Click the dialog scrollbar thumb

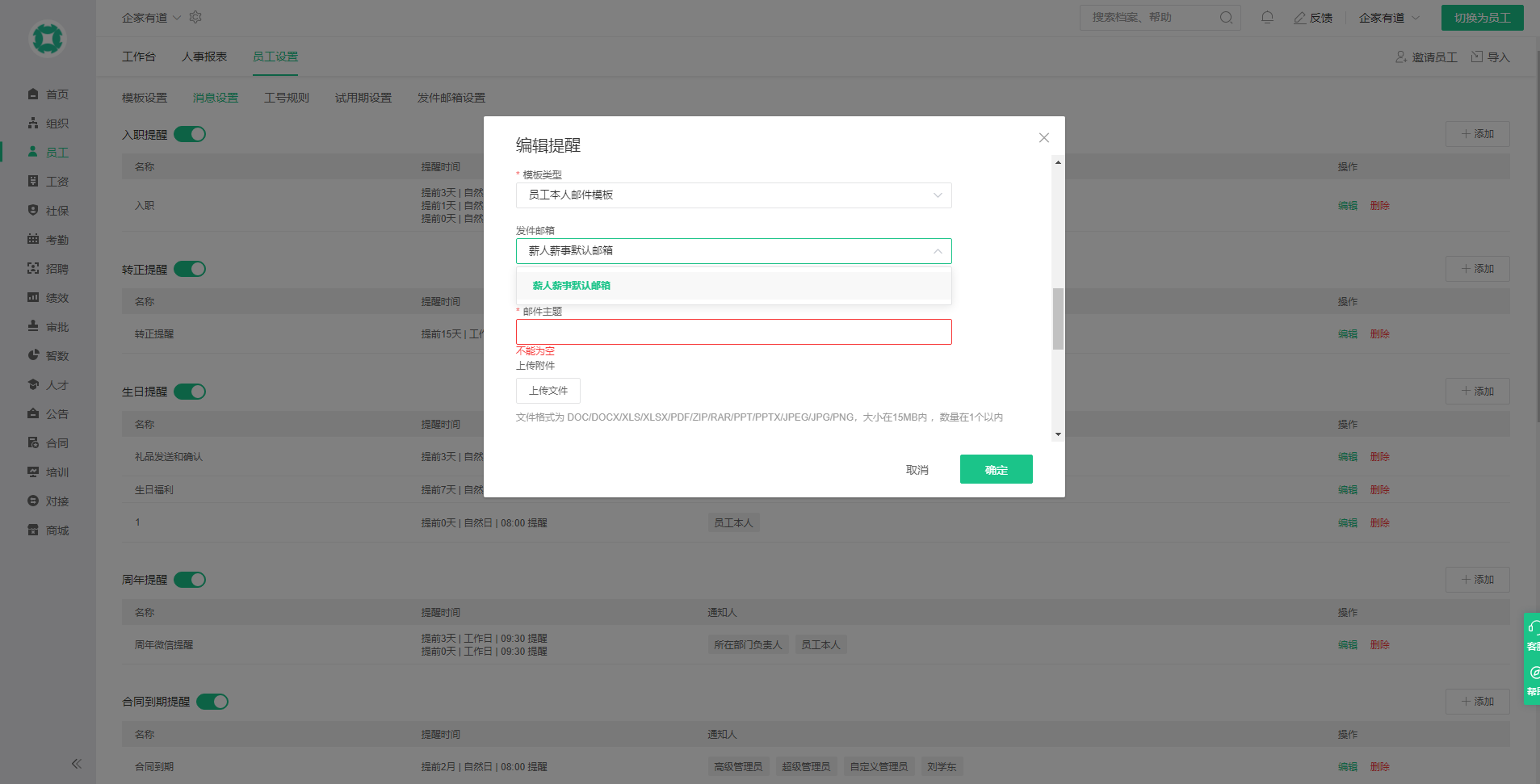click(x=1058, y=319)
